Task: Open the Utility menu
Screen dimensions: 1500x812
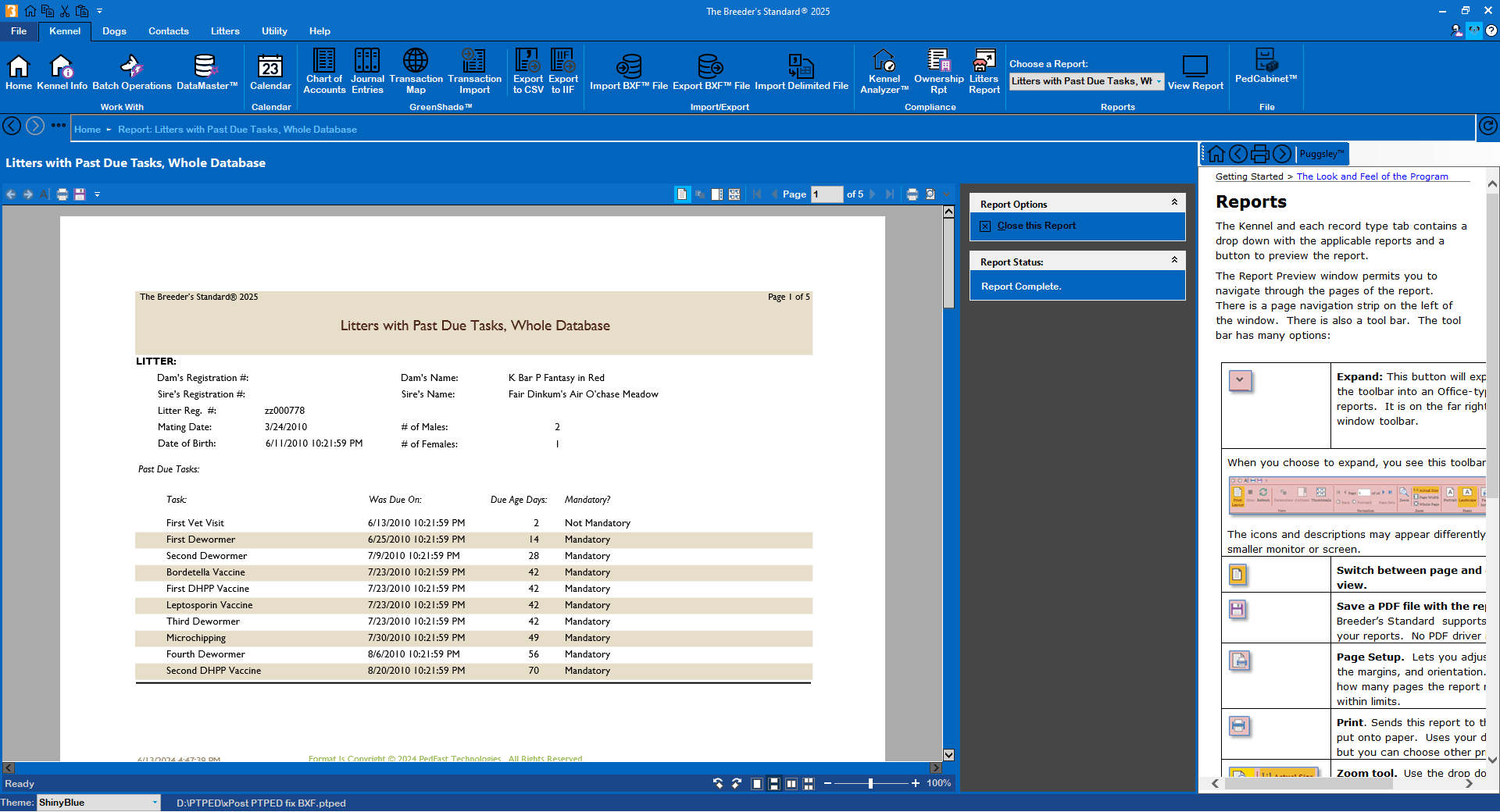Action: [274, 31]
